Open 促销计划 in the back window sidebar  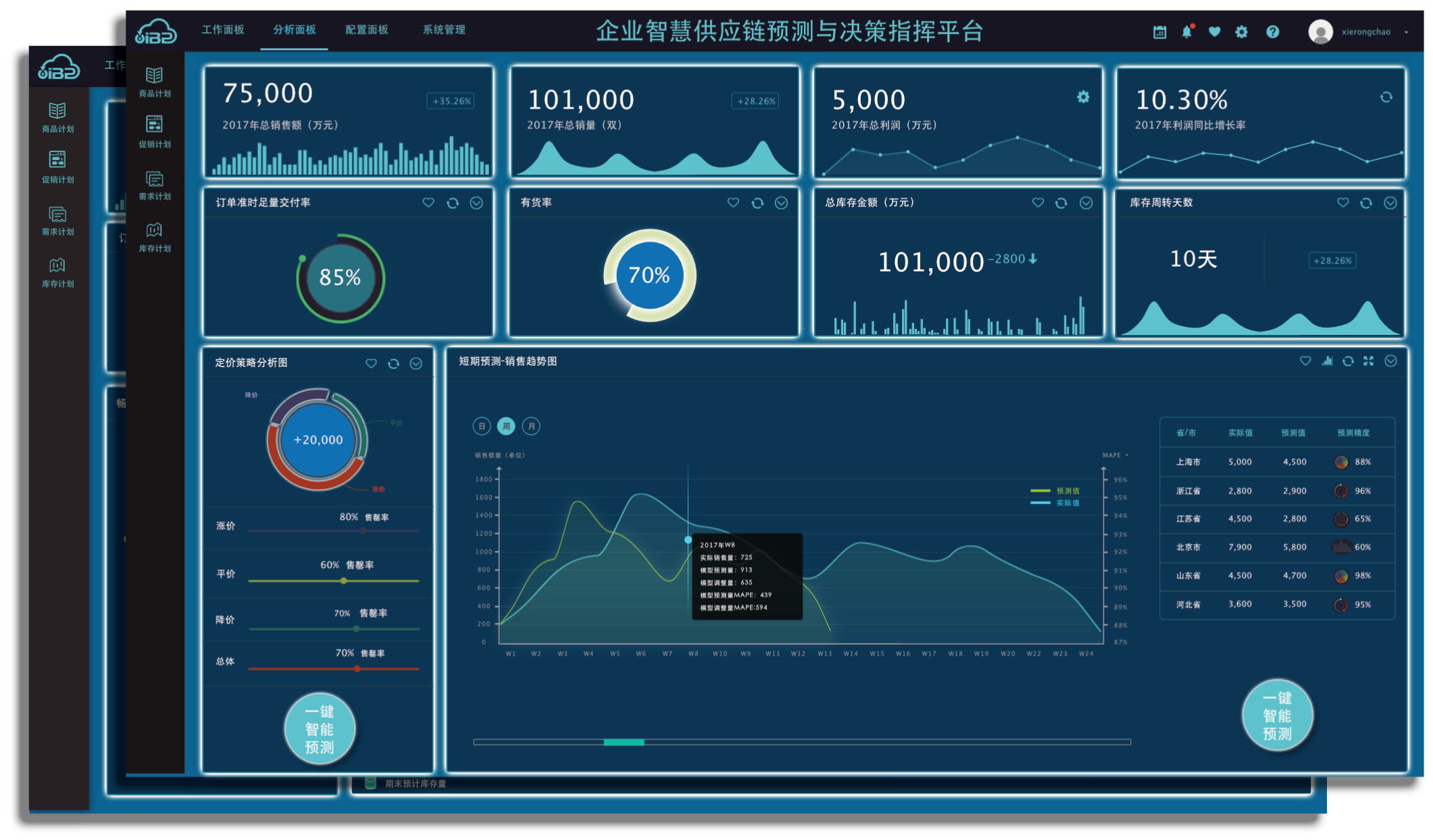[57, 167]
